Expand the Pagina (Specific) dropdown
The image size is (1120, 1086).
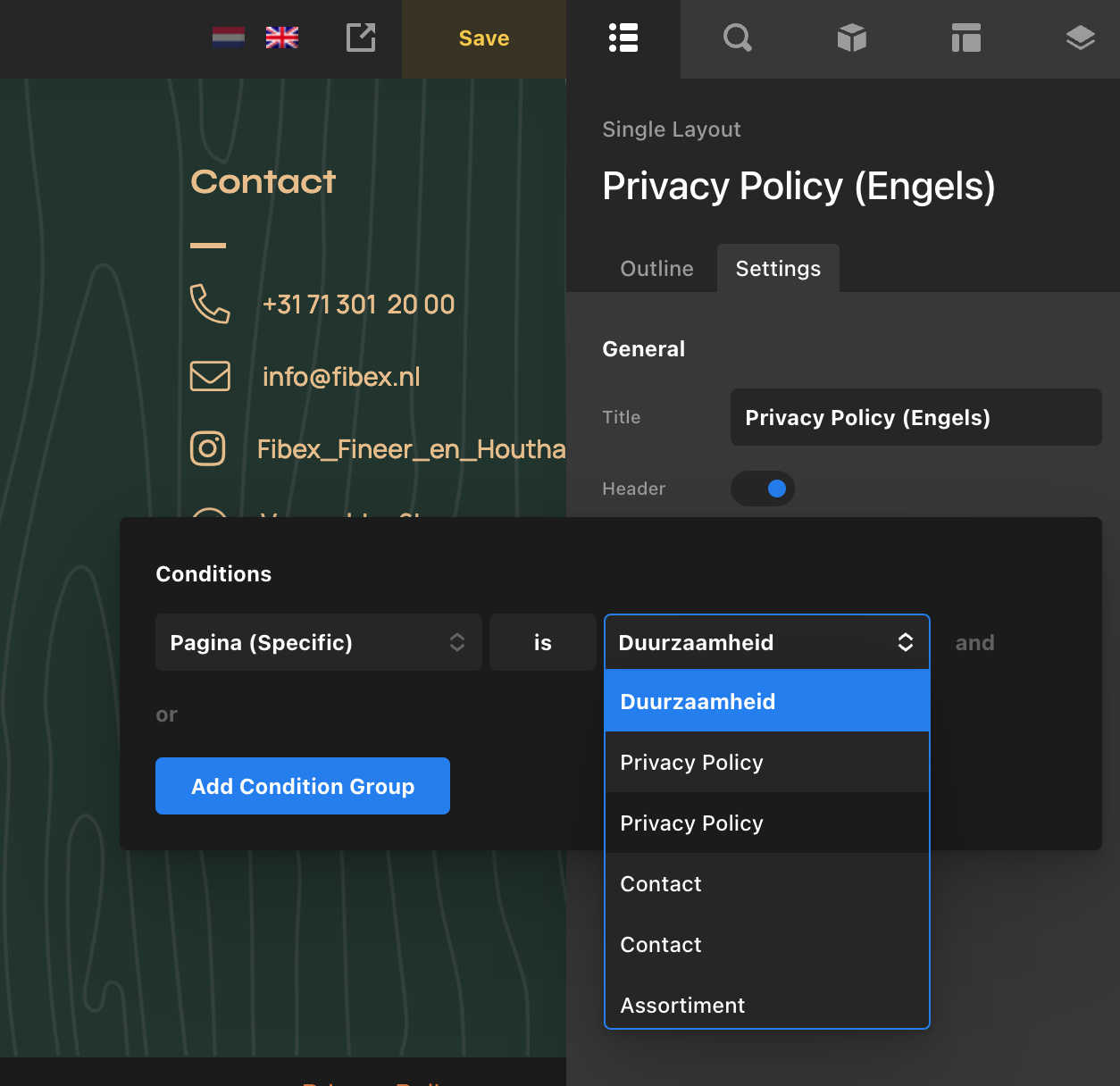(x=318, y=642)
